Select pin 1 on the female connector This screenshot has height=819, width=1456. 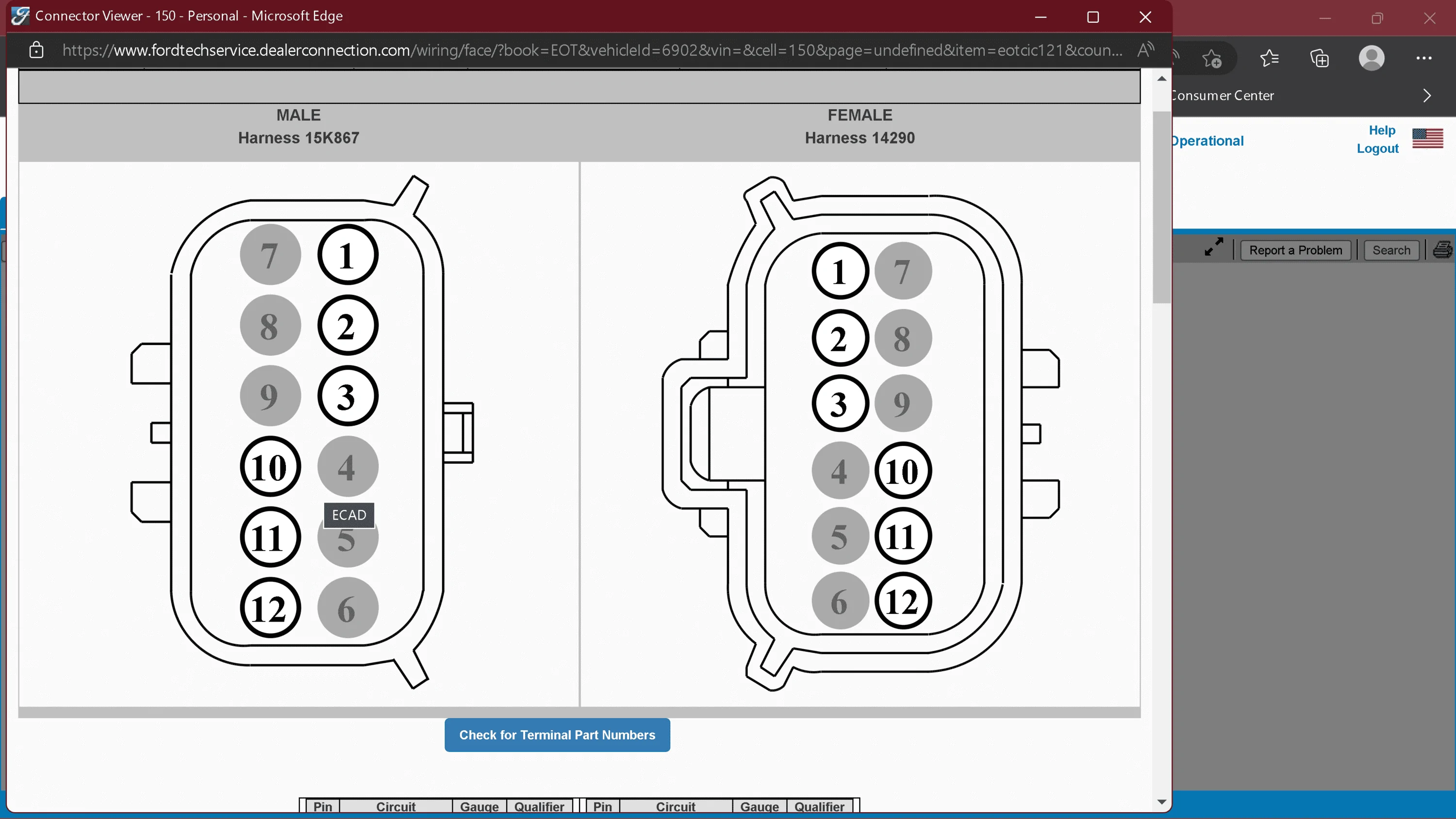click(840, 271)
